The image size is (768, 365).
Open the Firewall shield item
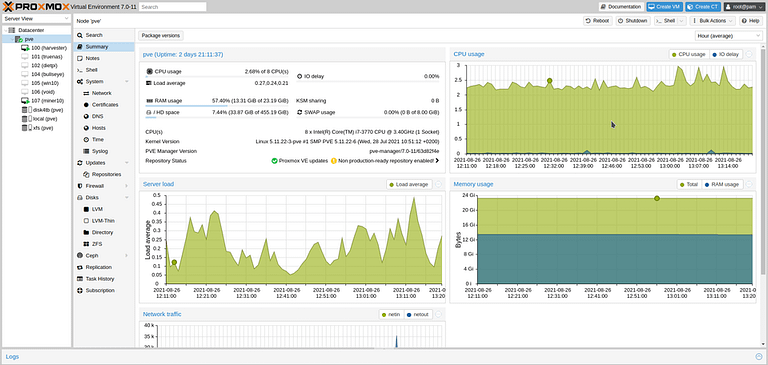(x=94, y=186)
